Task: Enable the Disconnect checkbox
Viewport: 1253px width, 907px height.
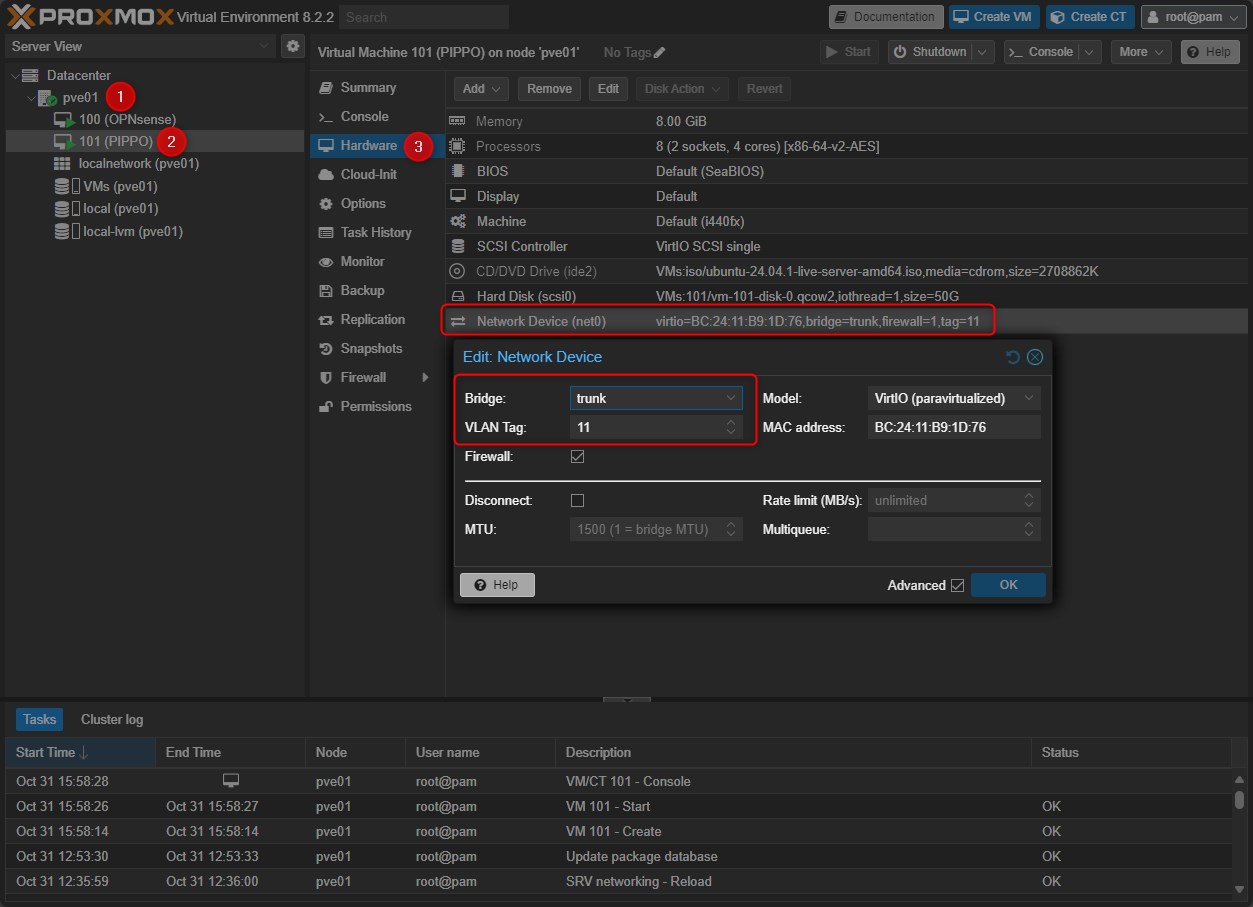Action: (x=577, y=500)
